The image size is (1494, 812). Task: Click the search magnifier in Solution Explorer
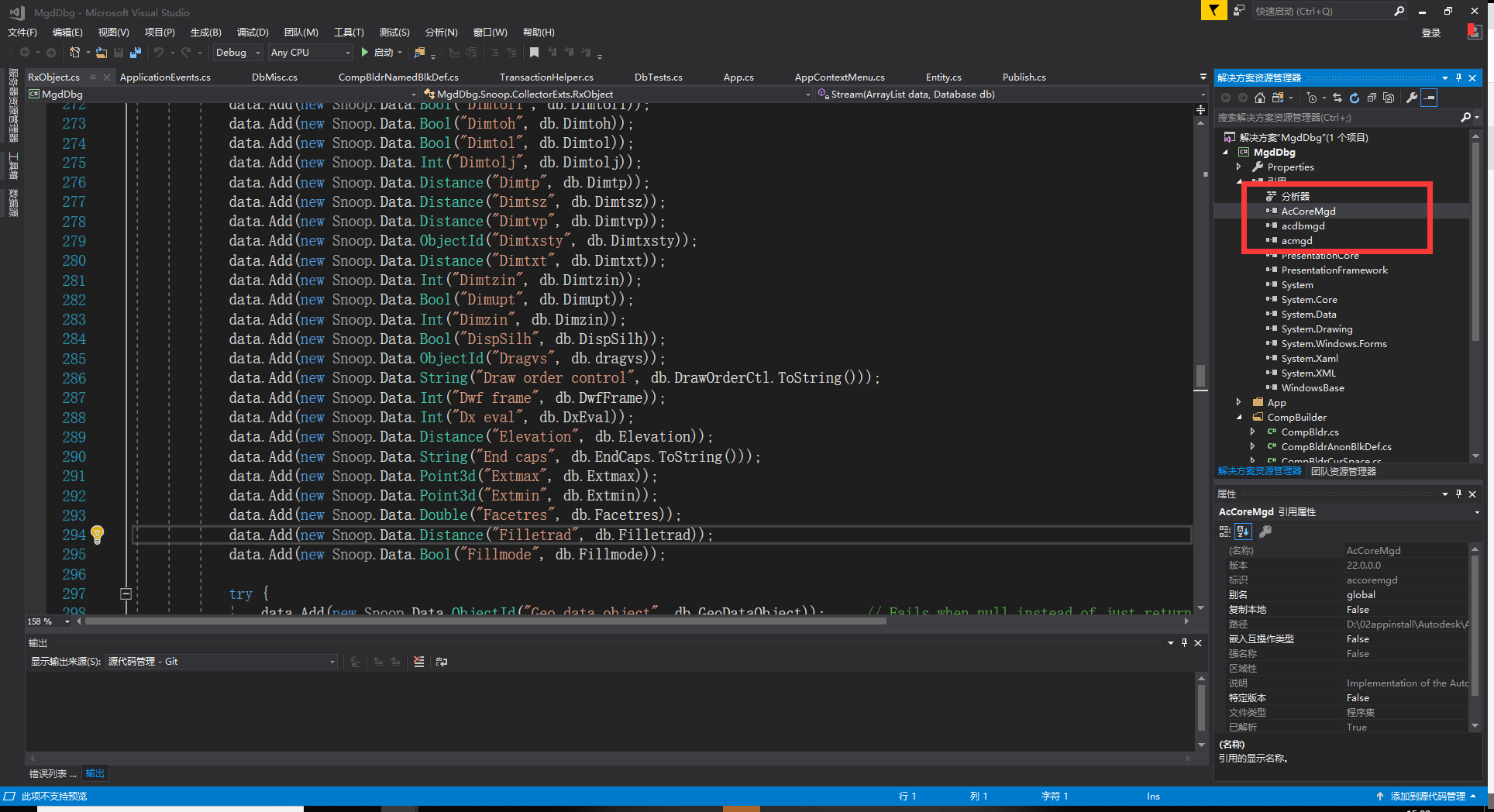tap(1465, 117)
